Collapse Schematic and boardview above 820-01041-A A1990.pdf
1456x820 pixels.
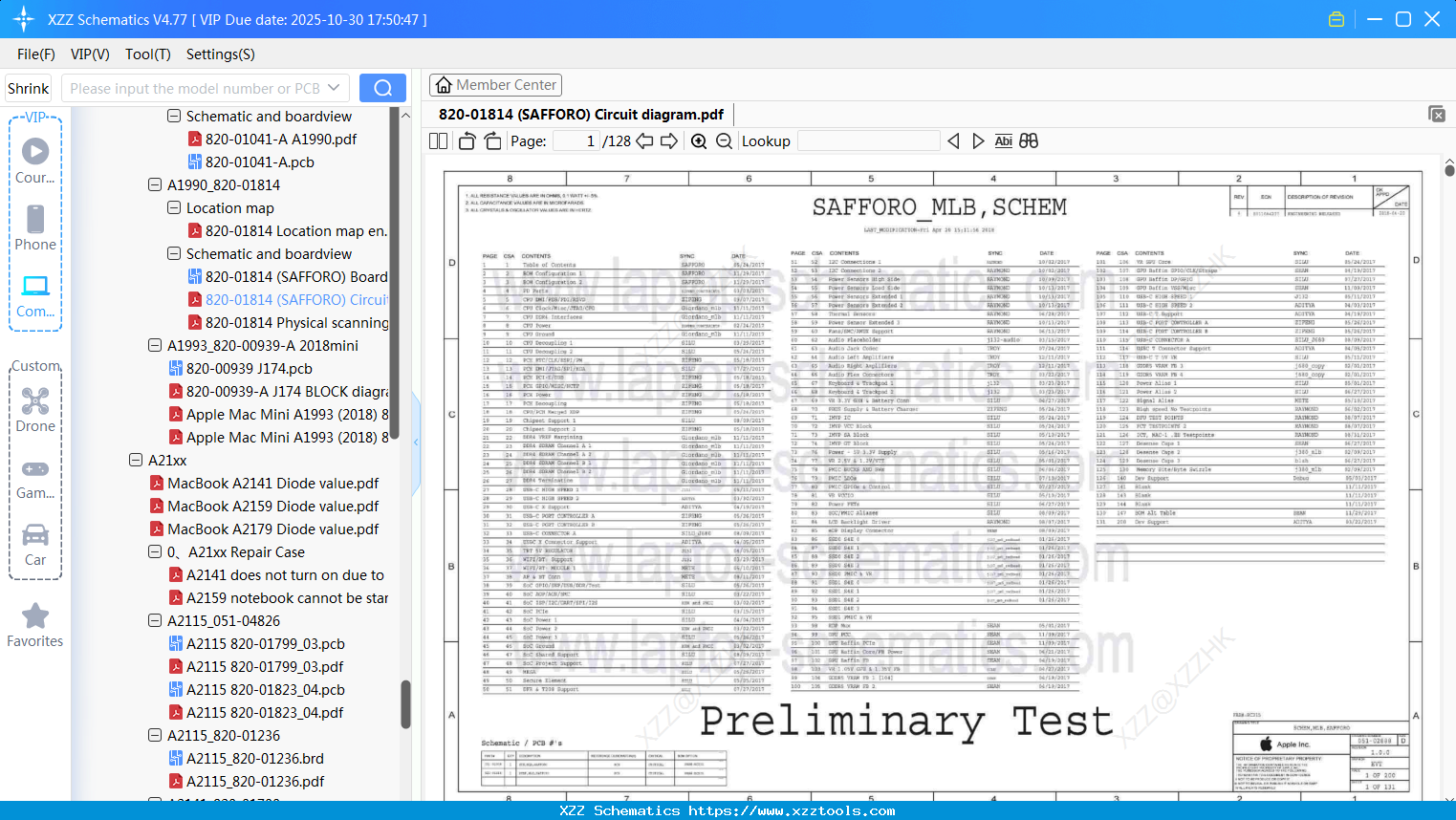click(x=174, y=117)
